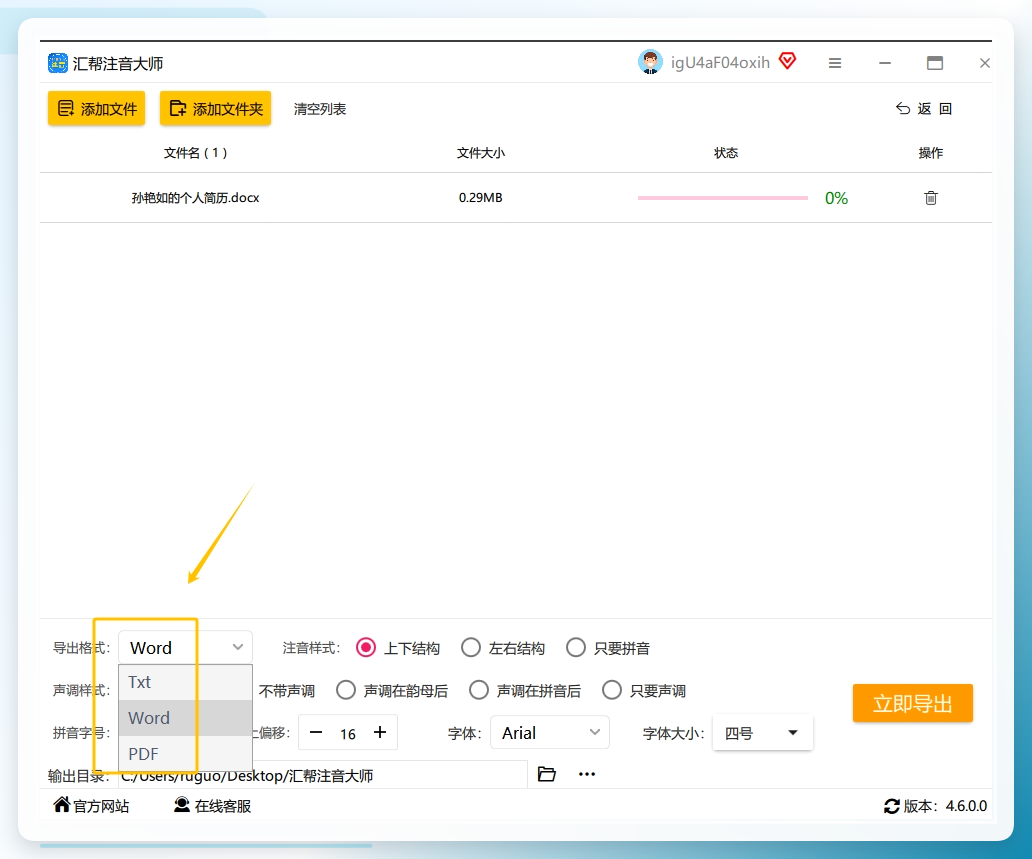1032x859 pixels.
Task: Maximize the 汇帮注音大师 window
Action: click(935, 63)
